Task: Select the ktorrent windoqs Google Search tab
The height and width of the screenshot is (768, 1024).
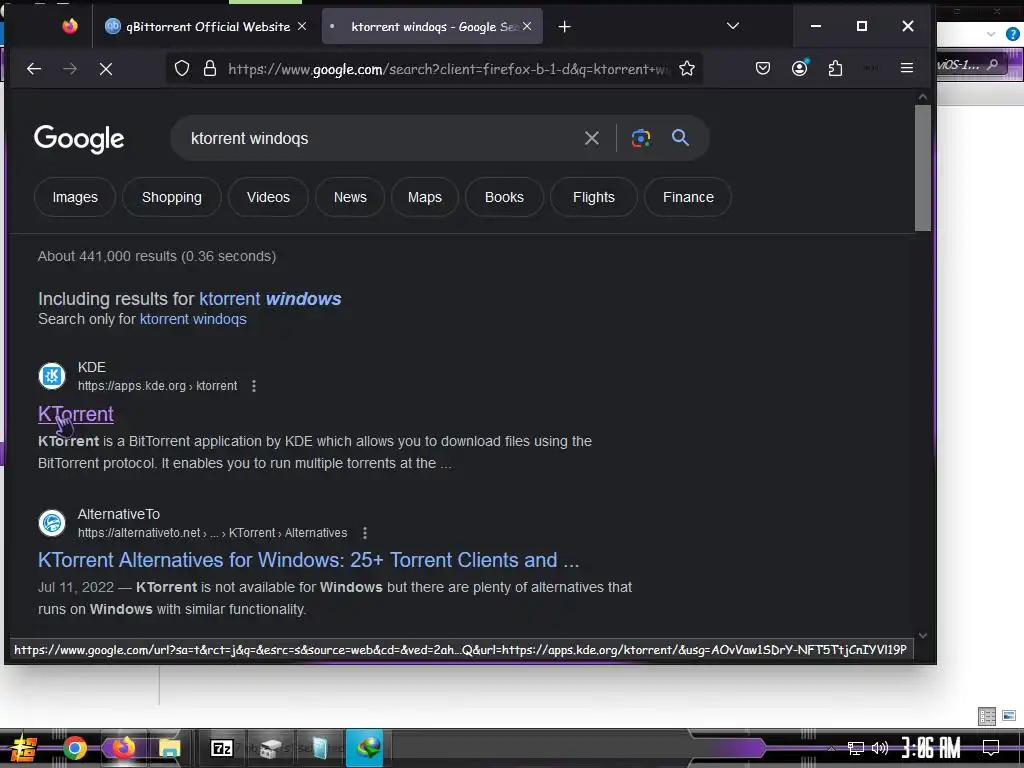Action: tap(432, 27)
